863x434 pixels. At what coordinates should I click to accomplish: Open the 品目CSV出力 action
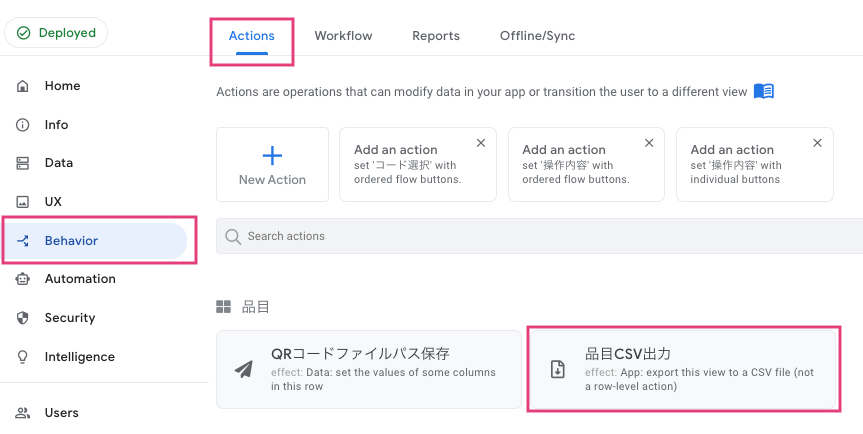point(683,370)
